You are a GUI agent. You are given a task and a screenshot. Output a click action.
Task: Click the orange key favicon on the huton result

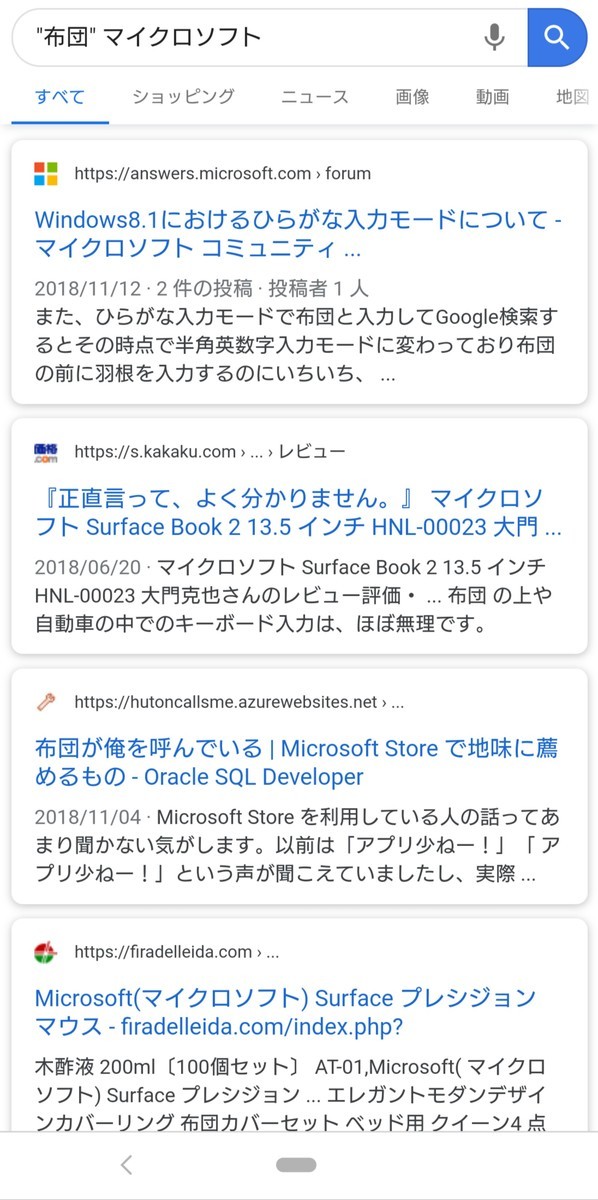coord(44,702)
